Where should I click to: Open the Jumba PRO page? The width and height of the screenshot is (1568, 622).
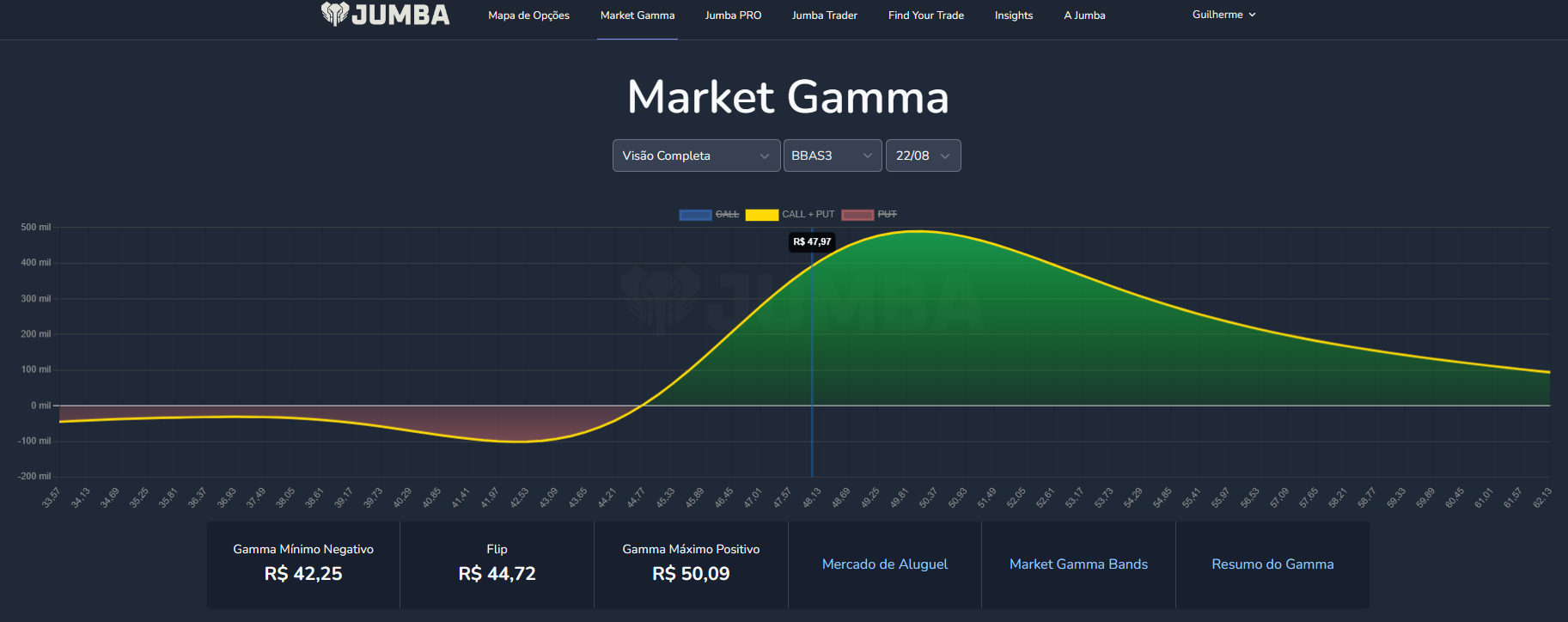click(733, 15)
